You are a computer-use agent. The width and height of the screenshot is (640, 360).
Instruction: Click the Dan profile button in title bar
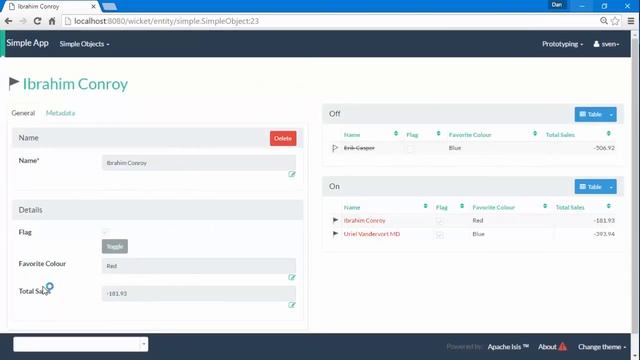click(557, 5)
